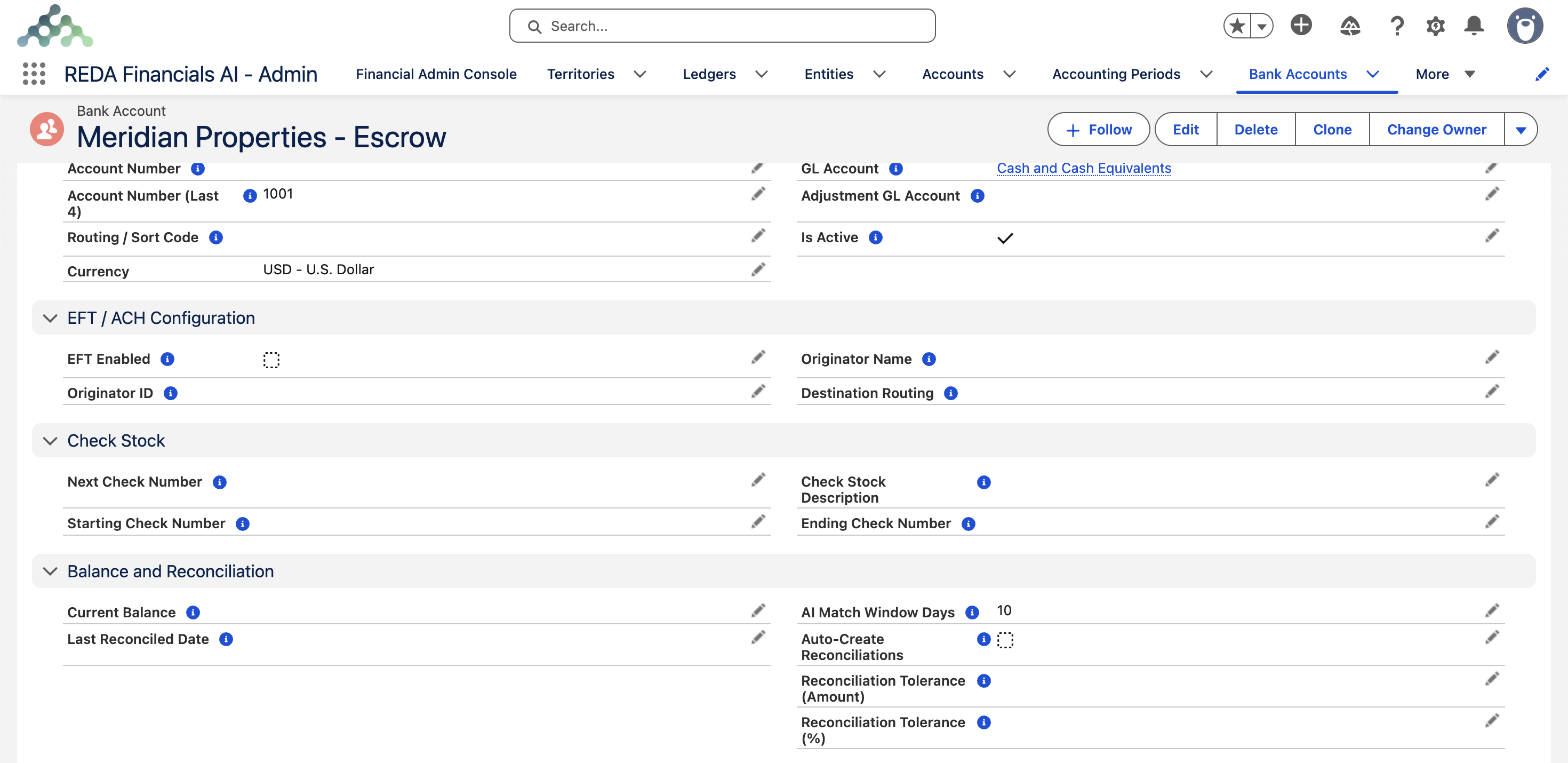The image size is (1568, 763).
Task: Open the user profile avatar
Action: (x=1525, y=26)
